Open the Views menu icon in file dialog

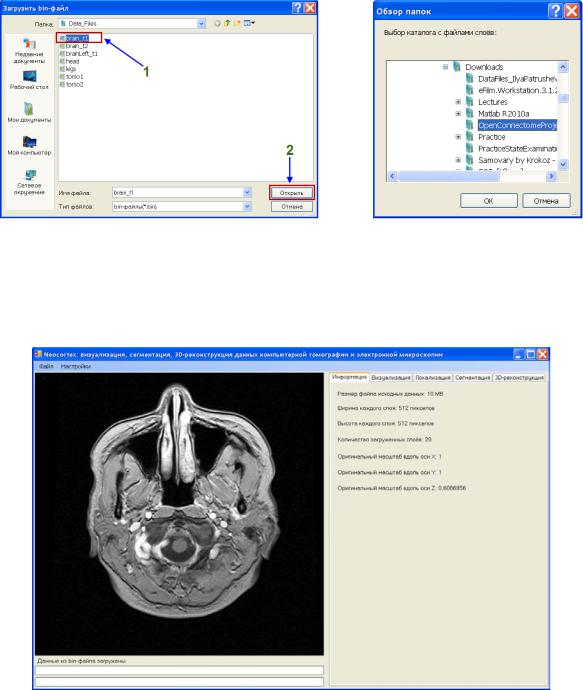249,23
